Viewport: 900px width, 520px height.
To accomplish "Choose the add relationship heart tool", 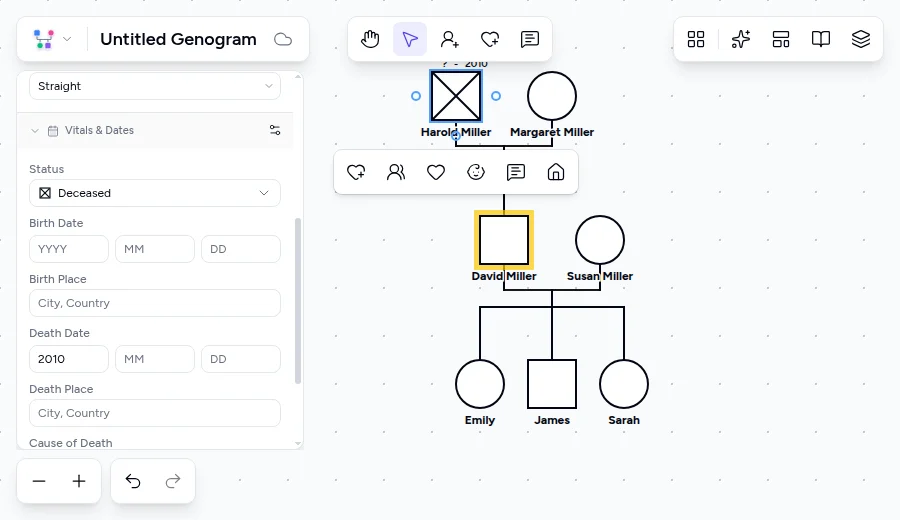I will [490, 39].
